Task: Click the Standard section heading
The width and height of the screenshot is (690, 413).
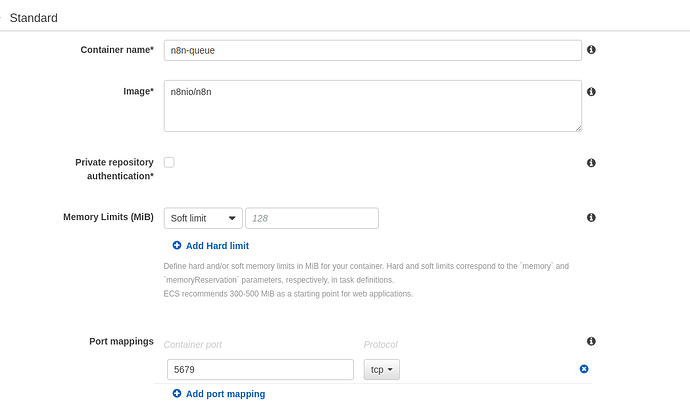Action: click(x=33, y=18)
